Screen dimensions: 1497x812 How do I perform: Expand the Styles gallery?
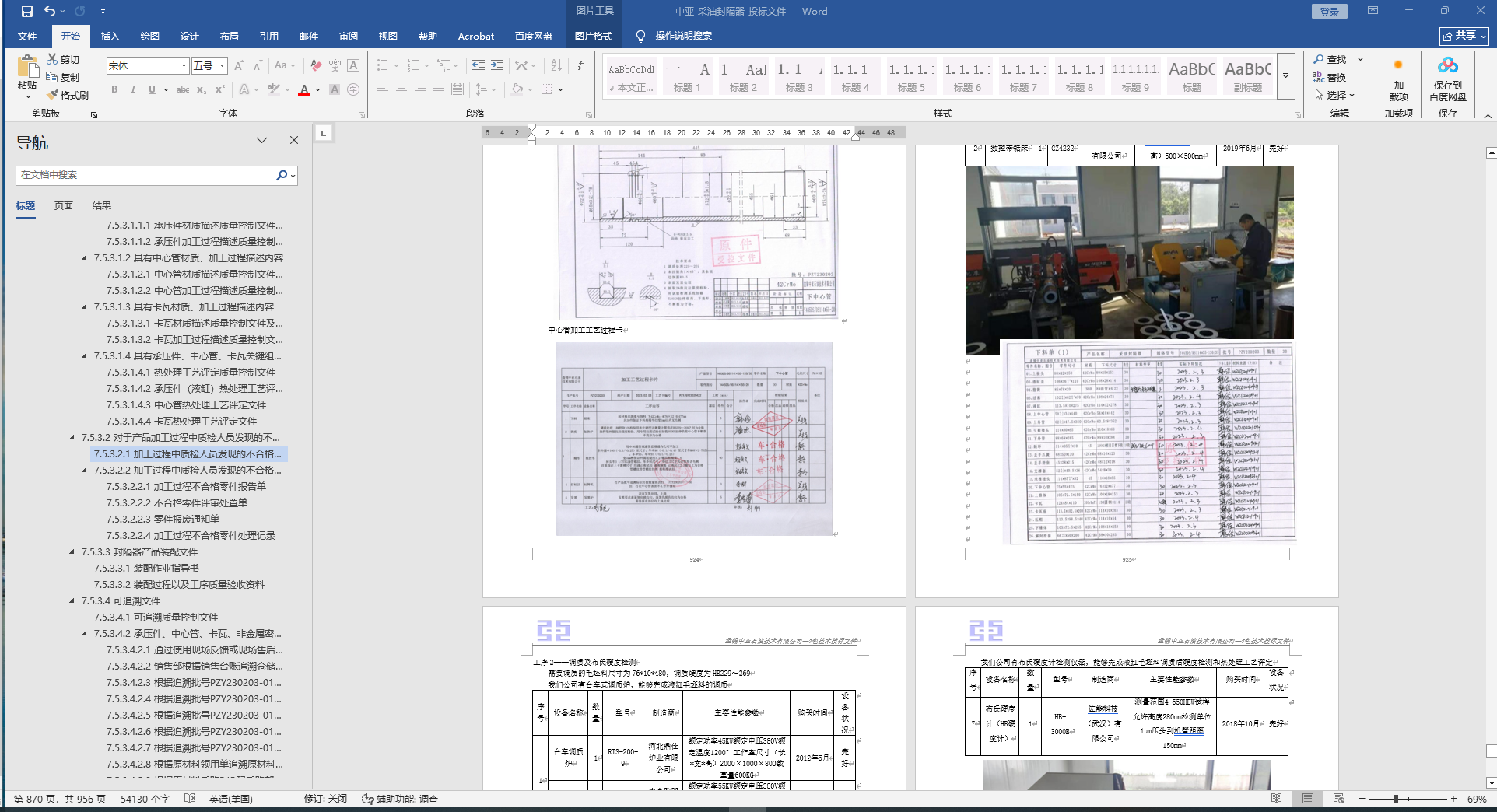pyautogui.click(x=1285, y=75)
